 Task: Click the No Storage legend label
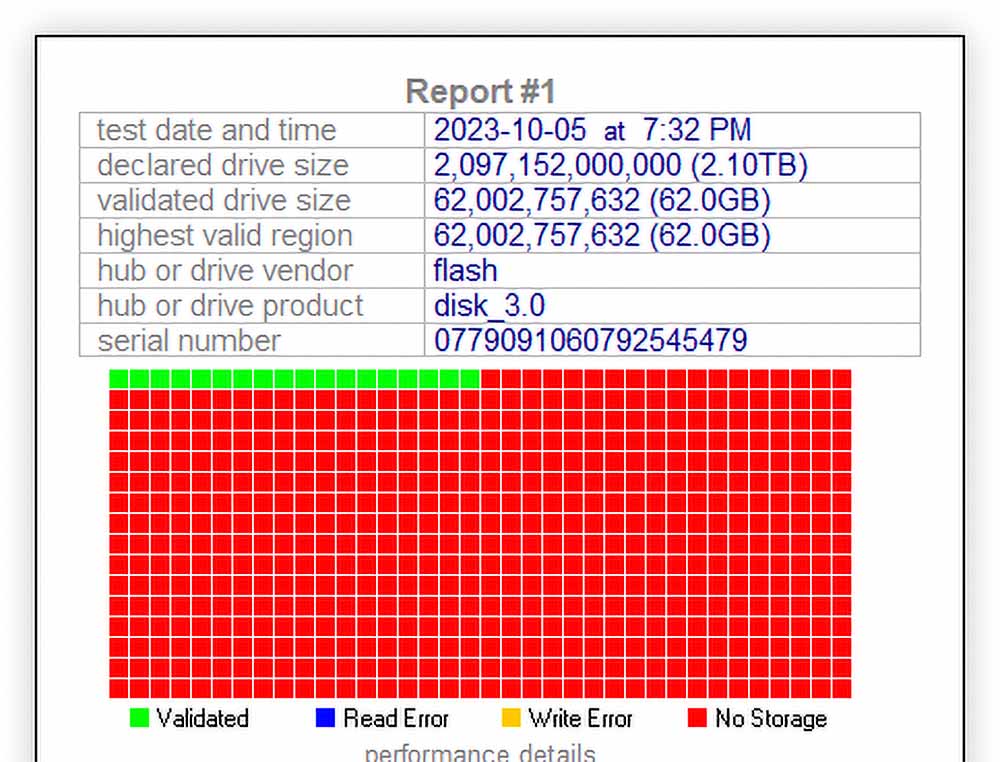click(x=770, y=718)
